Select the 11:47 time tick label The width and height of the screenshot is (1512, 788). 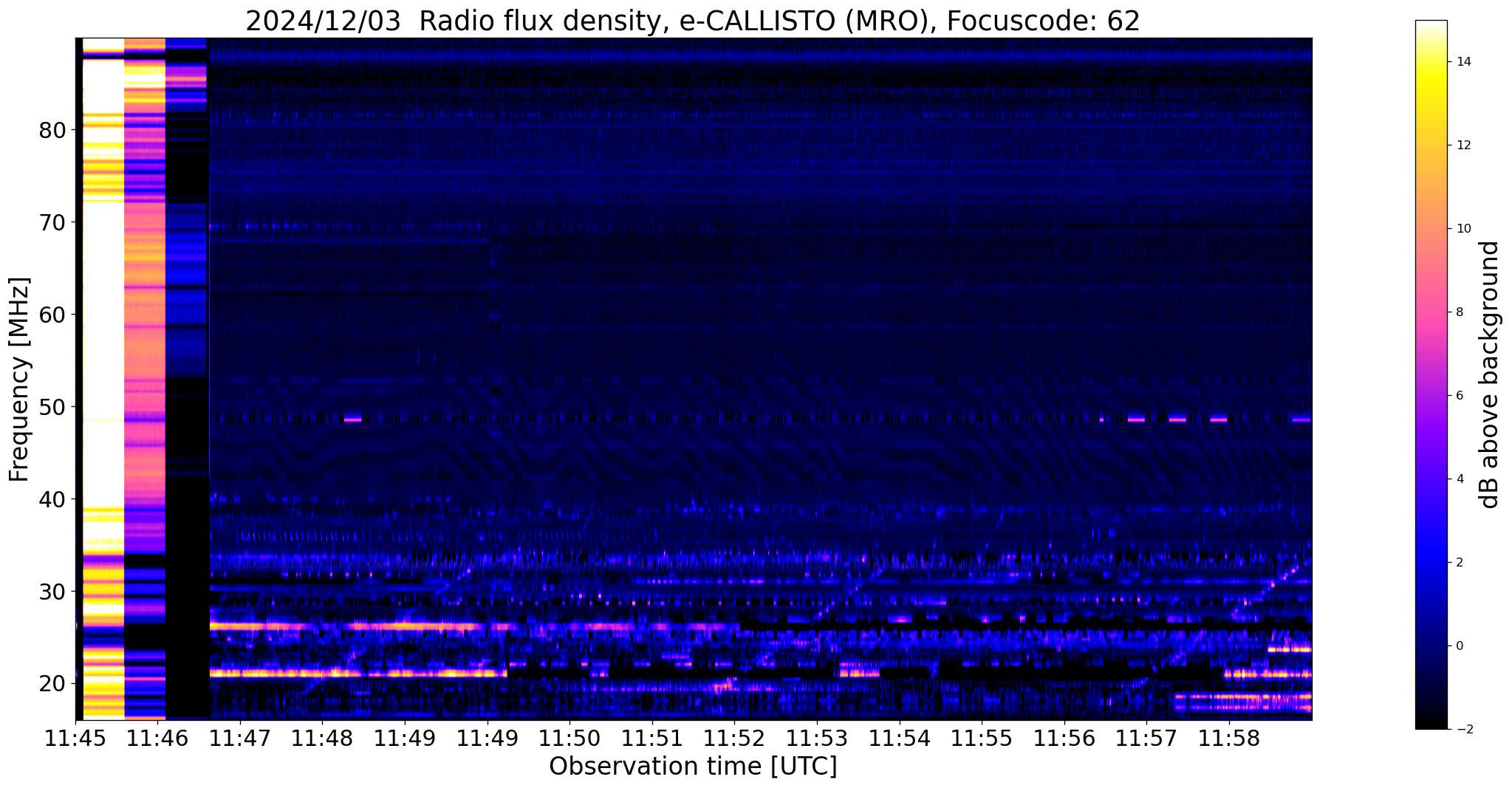click(x=240, y=739)
